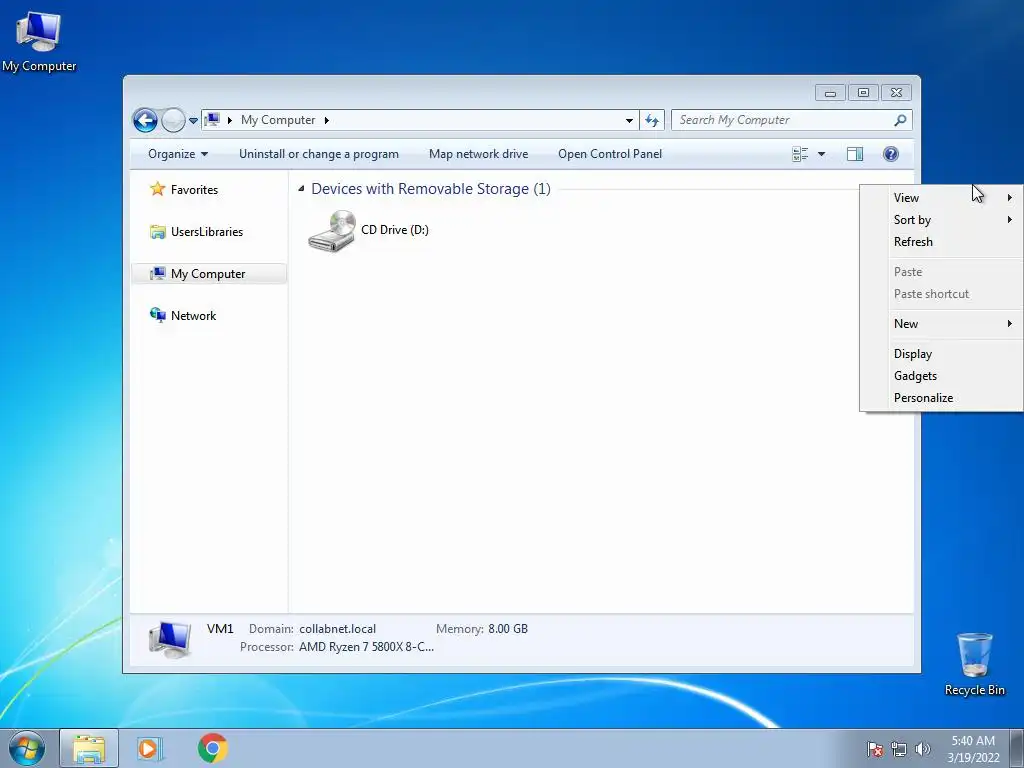Click the search magnifier icon

pyautogui.click(x=901, y=120)
